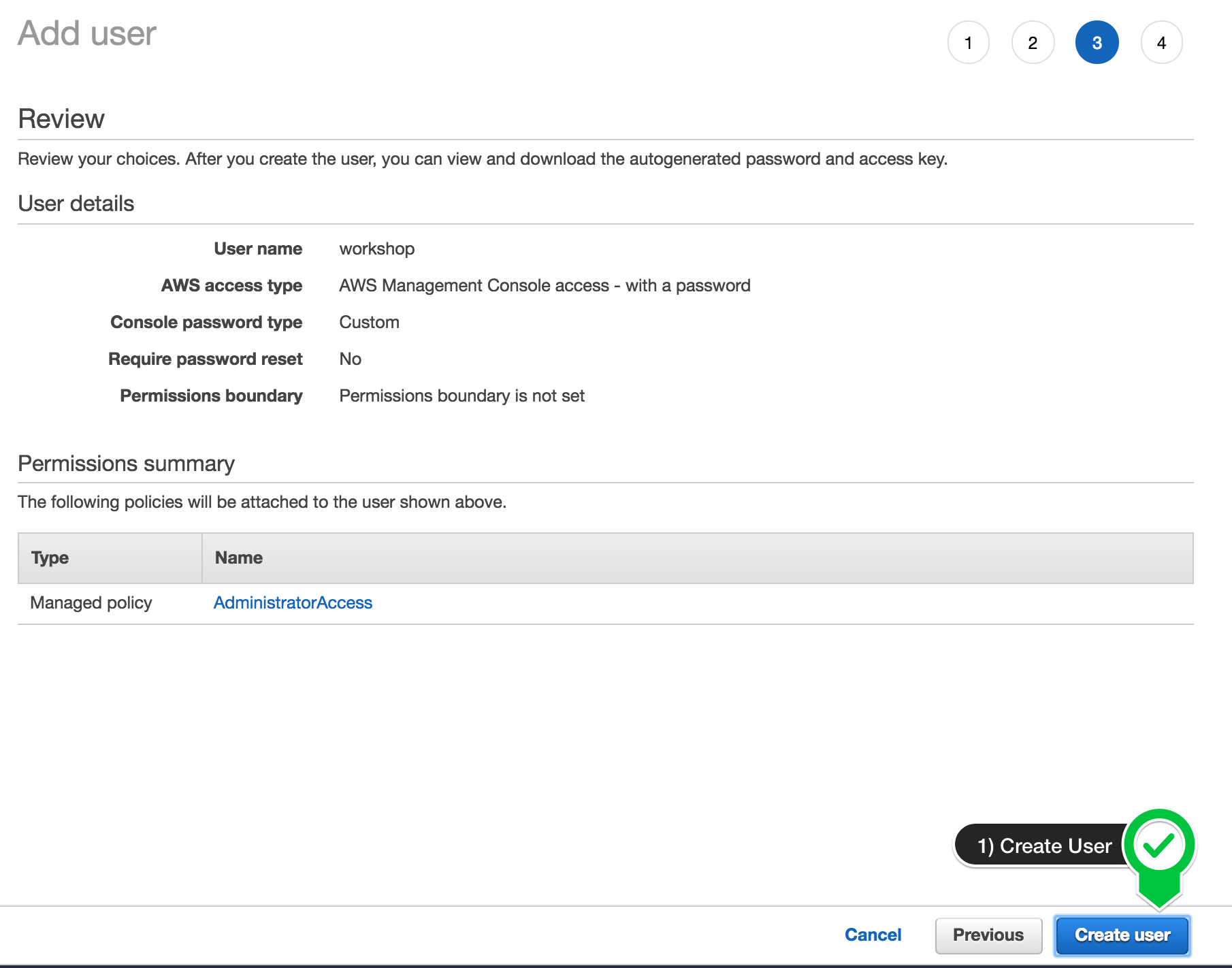Viewport: 1232px width, 968px height.
Task: Click the Cancel link at the bottom
Action: click(x=873, y=935)
